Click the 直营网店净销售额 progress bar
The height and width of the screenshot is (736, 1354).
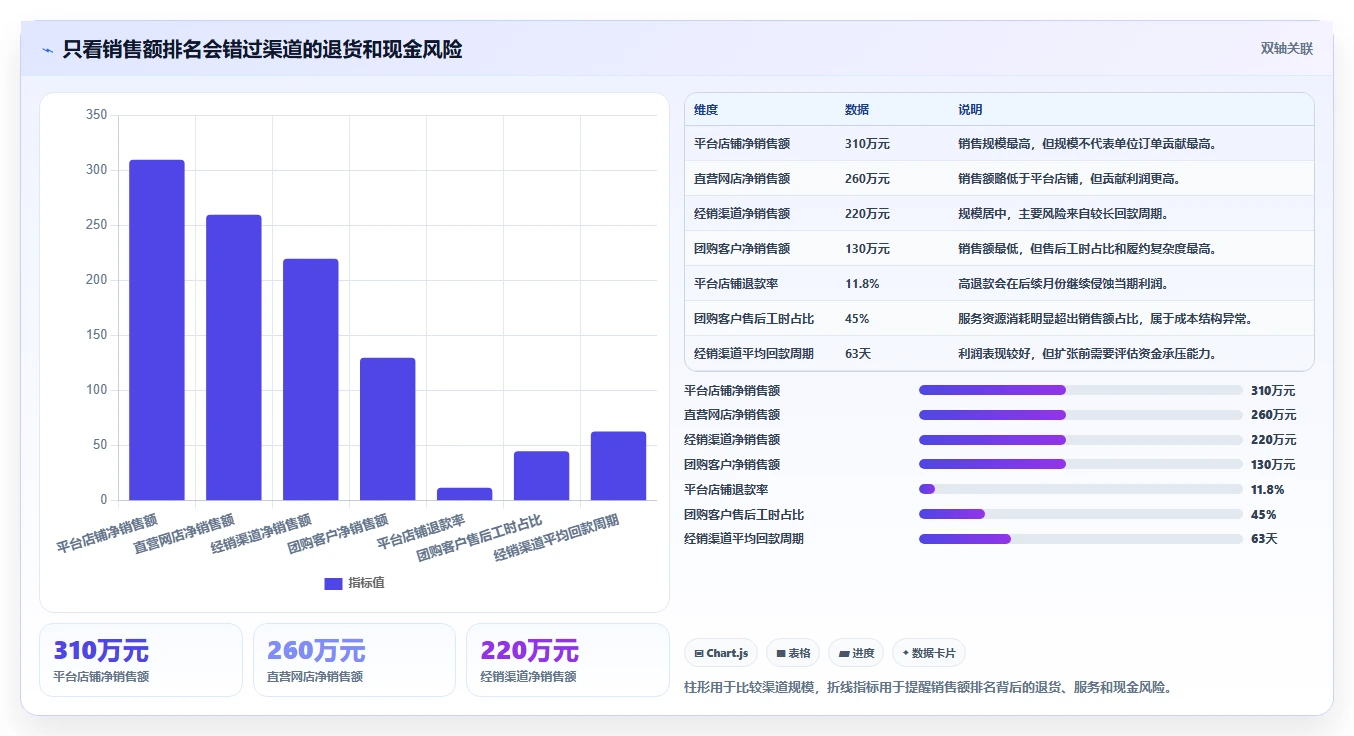(x=1081, y=415)
